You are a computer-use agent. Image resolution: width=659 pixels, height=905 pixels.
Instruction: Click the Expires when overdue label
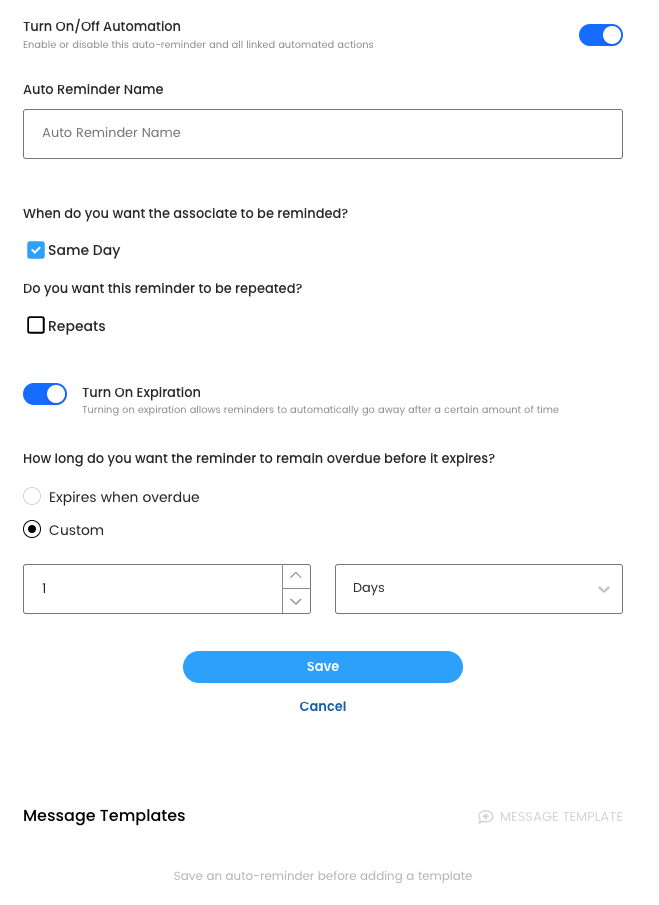pos(124,498)
